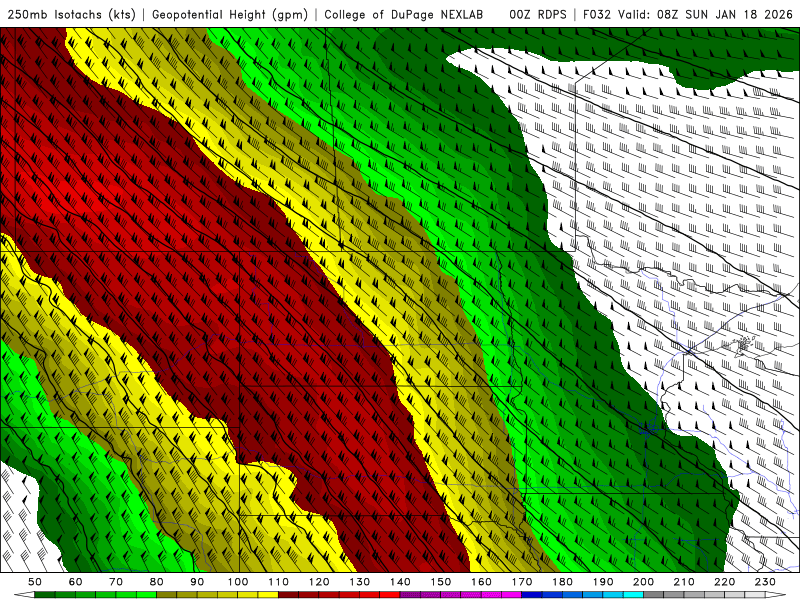Click the 180 knot scale label
Image resolution: width=800 pixels, height=600 pixels.
[562, 582]
